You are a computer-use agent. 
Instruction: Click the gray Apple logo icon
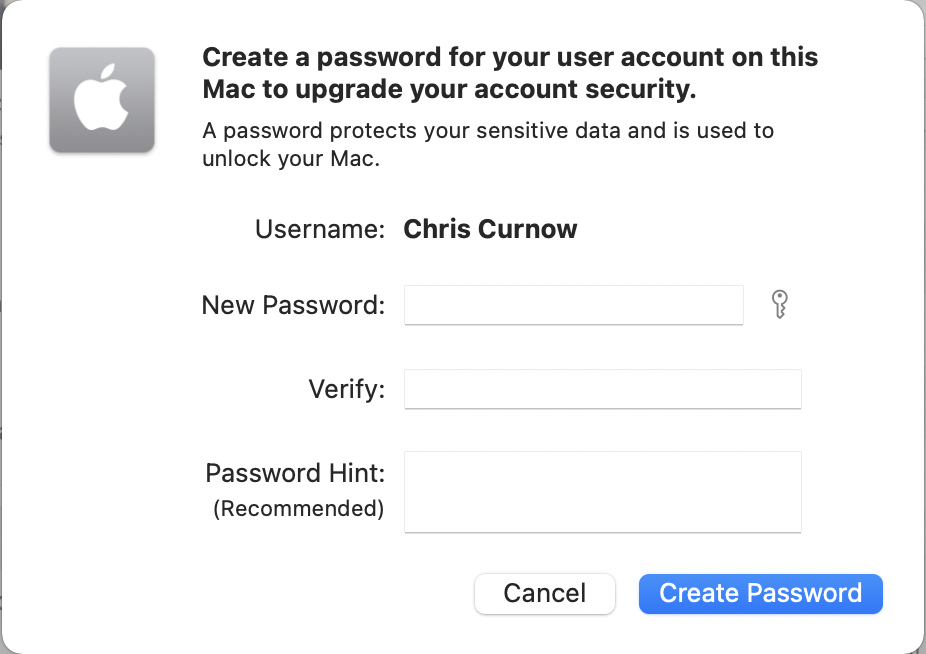102,100
